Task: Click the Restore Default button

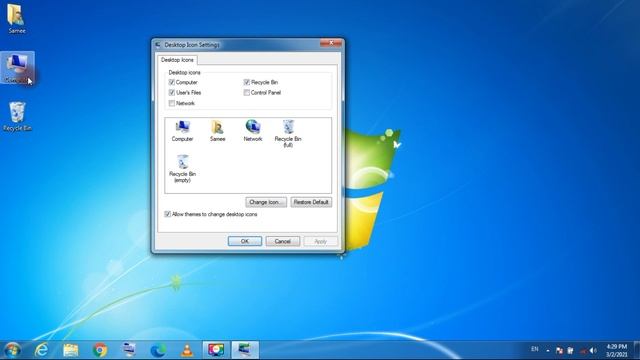Action: 311,202
